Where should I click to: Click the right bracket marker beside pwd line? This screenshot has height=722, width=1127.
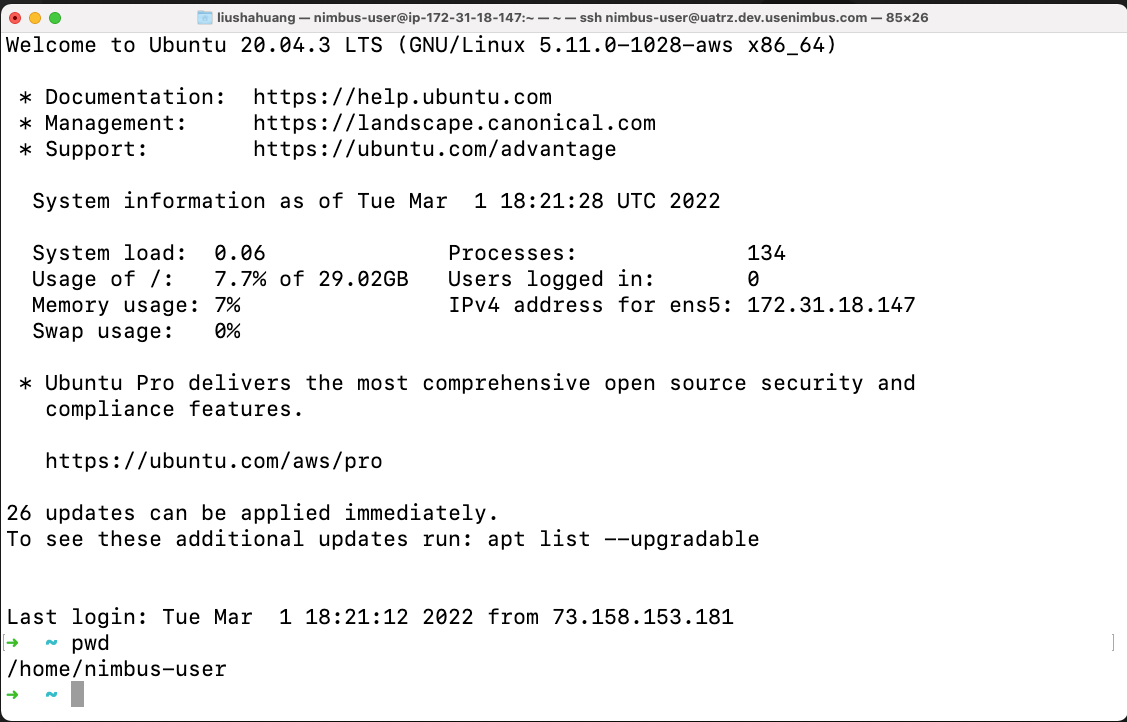pyautogui.click(x=1113, y=642)
